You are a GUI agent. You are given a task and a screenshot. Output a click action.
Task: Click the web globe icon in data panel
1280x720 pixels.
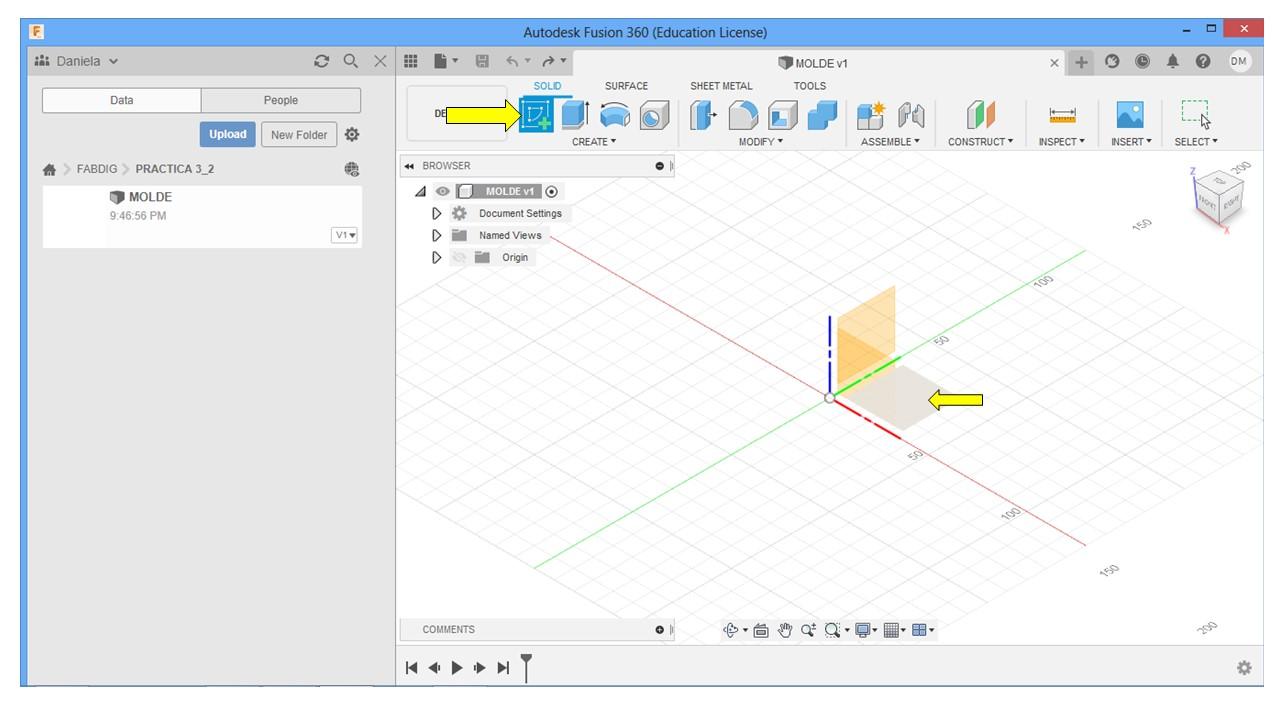point(351,169)
